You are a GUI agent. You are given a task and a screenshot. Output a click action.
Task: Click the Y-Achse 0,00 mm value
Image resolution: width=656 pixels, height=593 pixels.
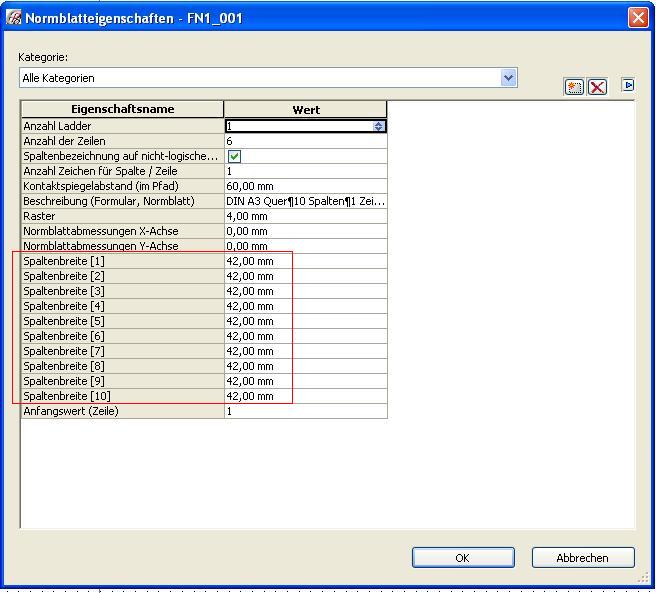tap(306, 246)
